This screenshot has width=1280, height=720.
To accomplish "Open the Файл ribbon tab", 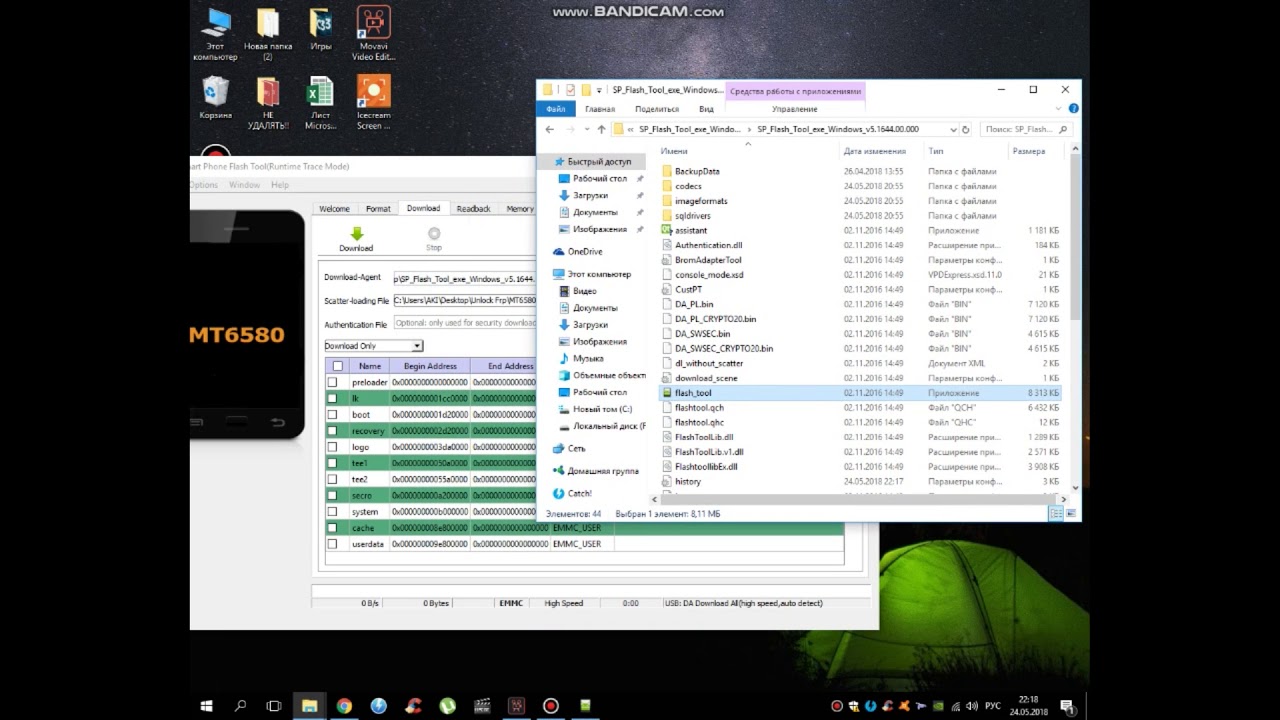I will click(555, 109).
